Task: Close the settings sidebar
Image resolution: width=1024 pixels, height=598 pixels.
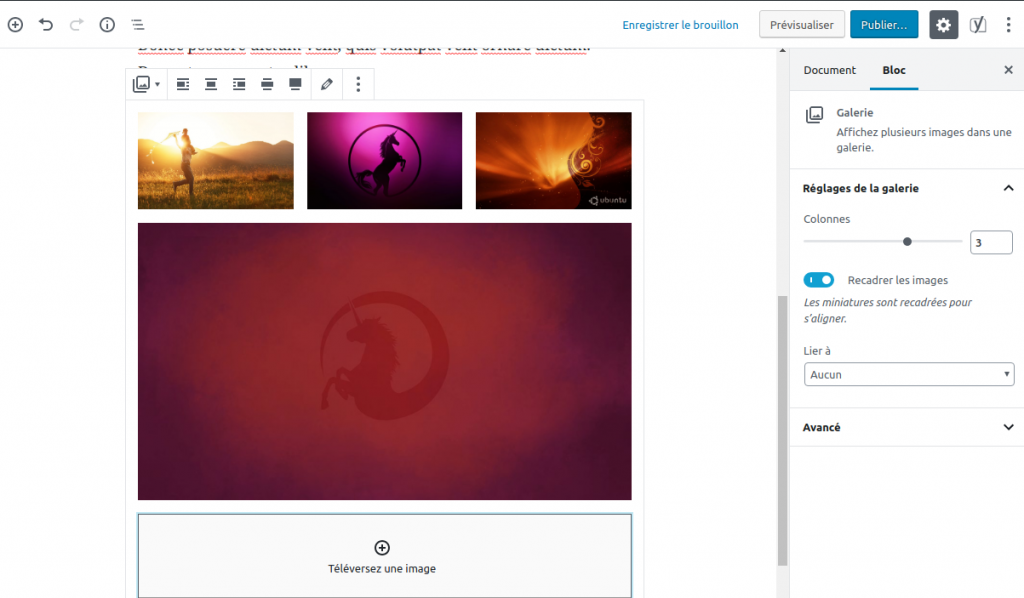Action: click(1008, 70)
